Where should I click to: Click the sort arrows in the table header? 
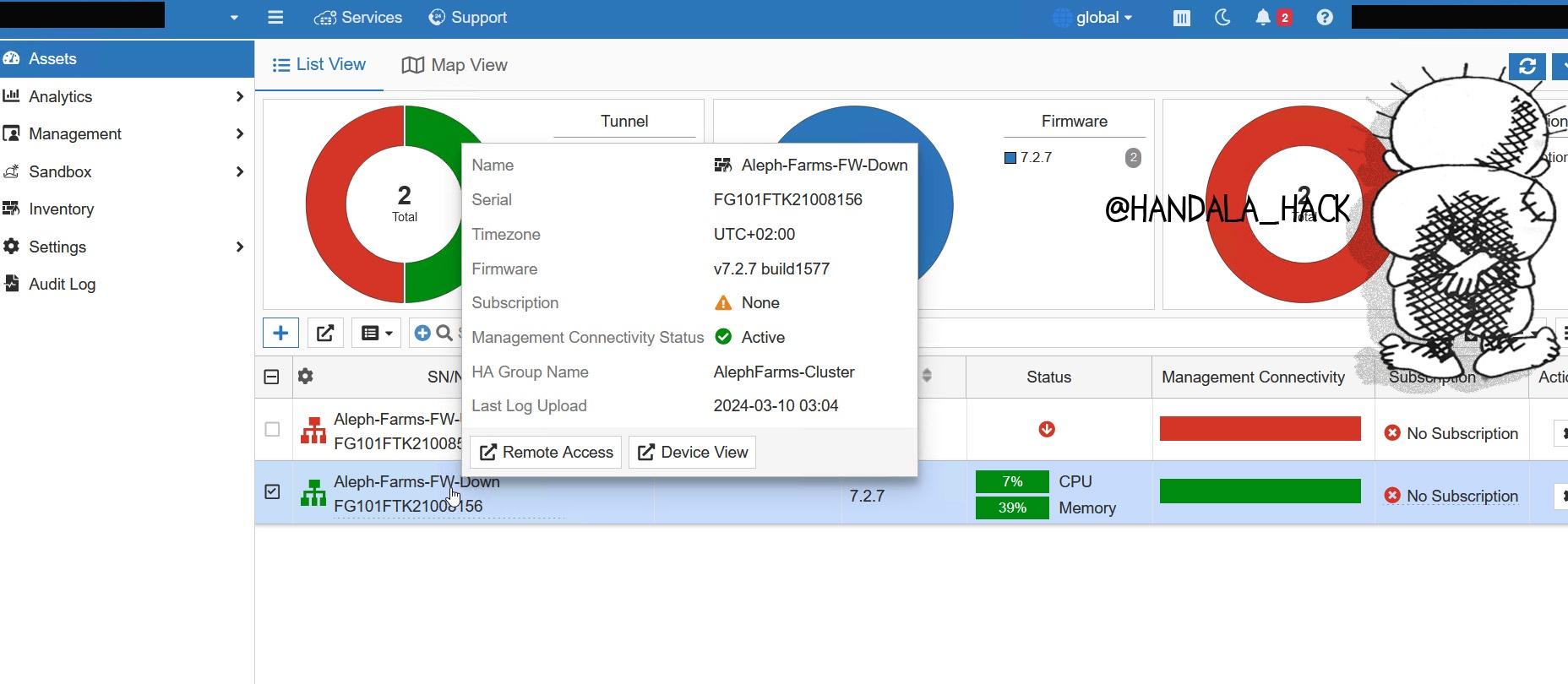(927, 376)
